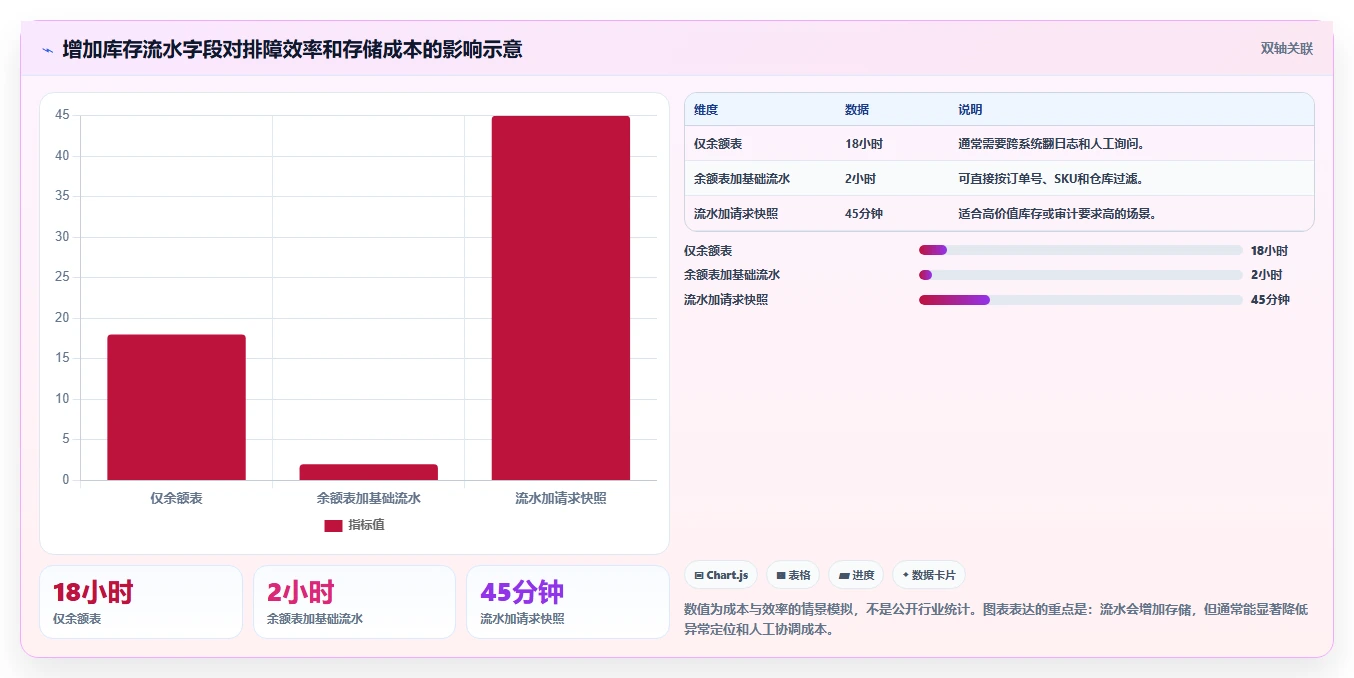Viewport: 1354px width, 678px height.
Task: Click the chart title 增加库存流水字段对排障效率
Action: [292, 49]
